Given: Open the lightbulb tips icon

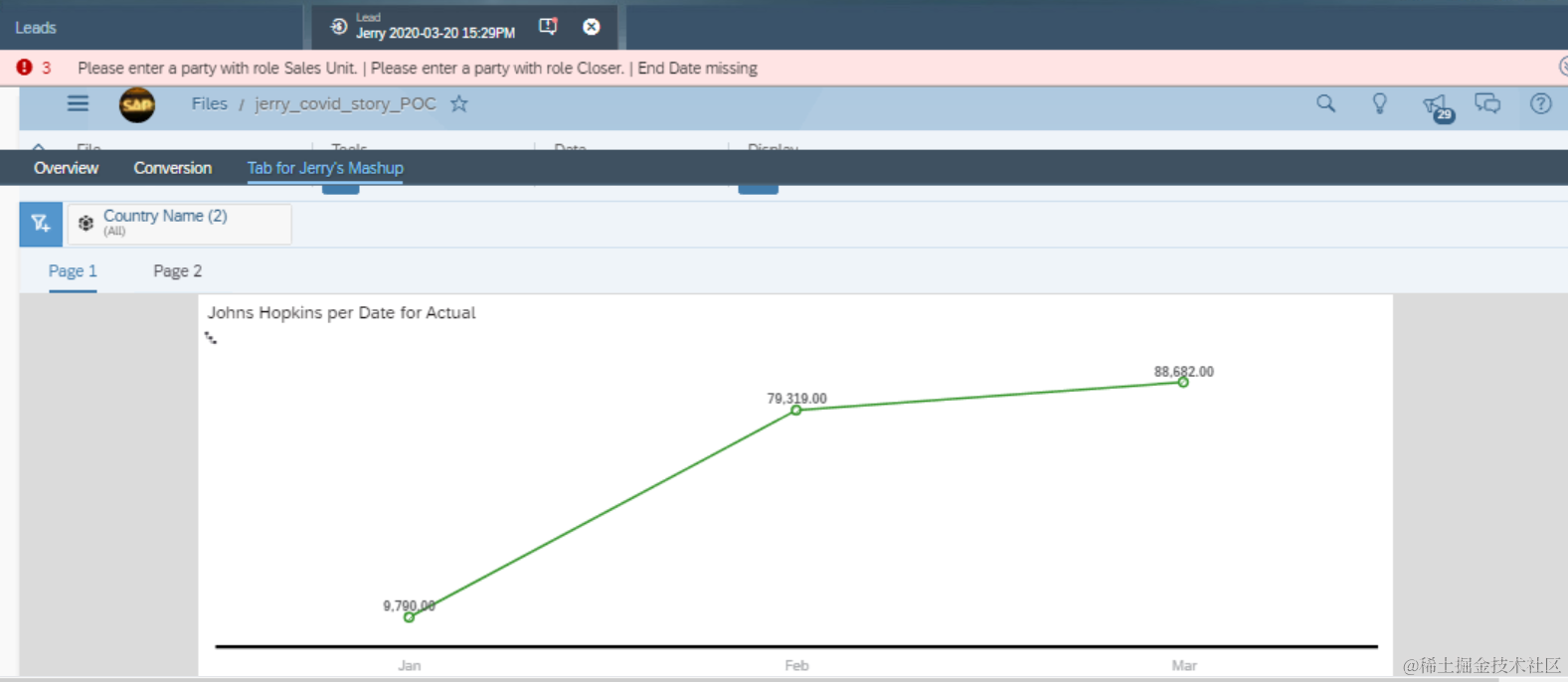Looking at the screenshot, I should pos(1379,103).
